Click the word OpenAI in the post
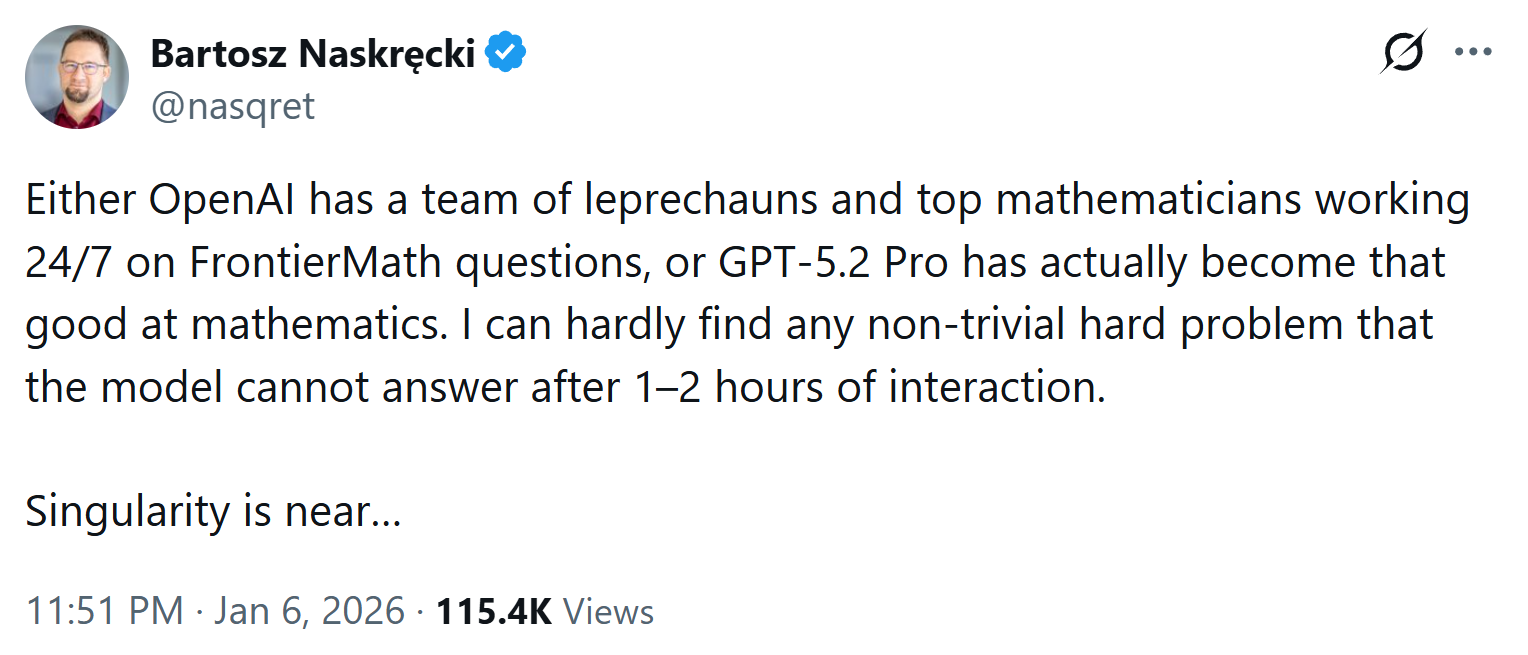 click(224, 200)
